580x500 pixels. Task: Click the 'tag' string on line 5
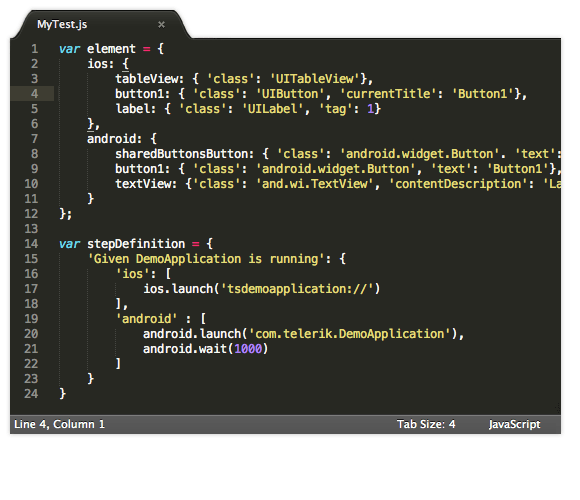coord(335,109)
